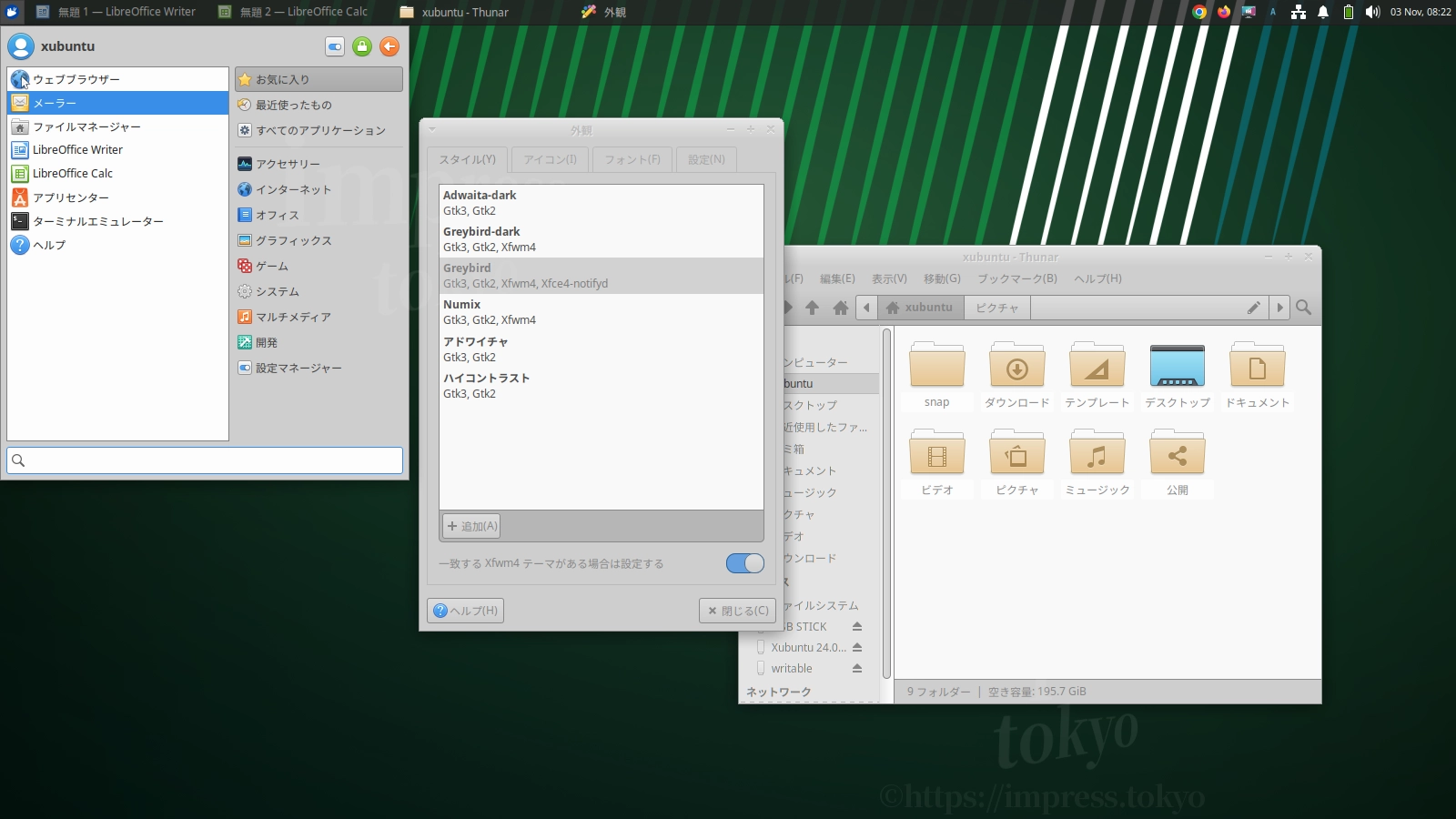Open the 開発 category
1456x819 pixels.
(x=318, y=342)
